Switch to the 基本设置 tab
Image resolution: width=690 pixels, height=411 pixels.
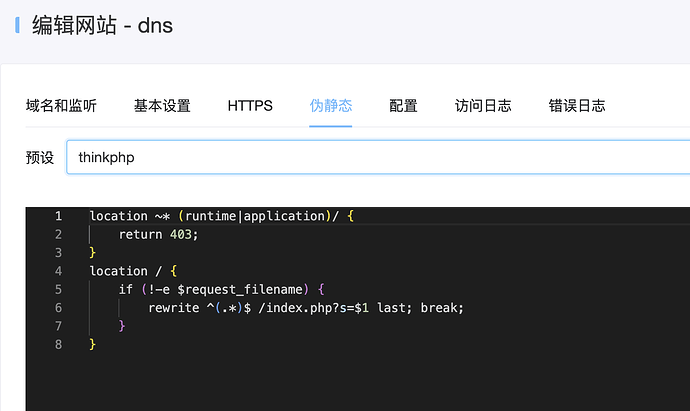click(162, 106)
